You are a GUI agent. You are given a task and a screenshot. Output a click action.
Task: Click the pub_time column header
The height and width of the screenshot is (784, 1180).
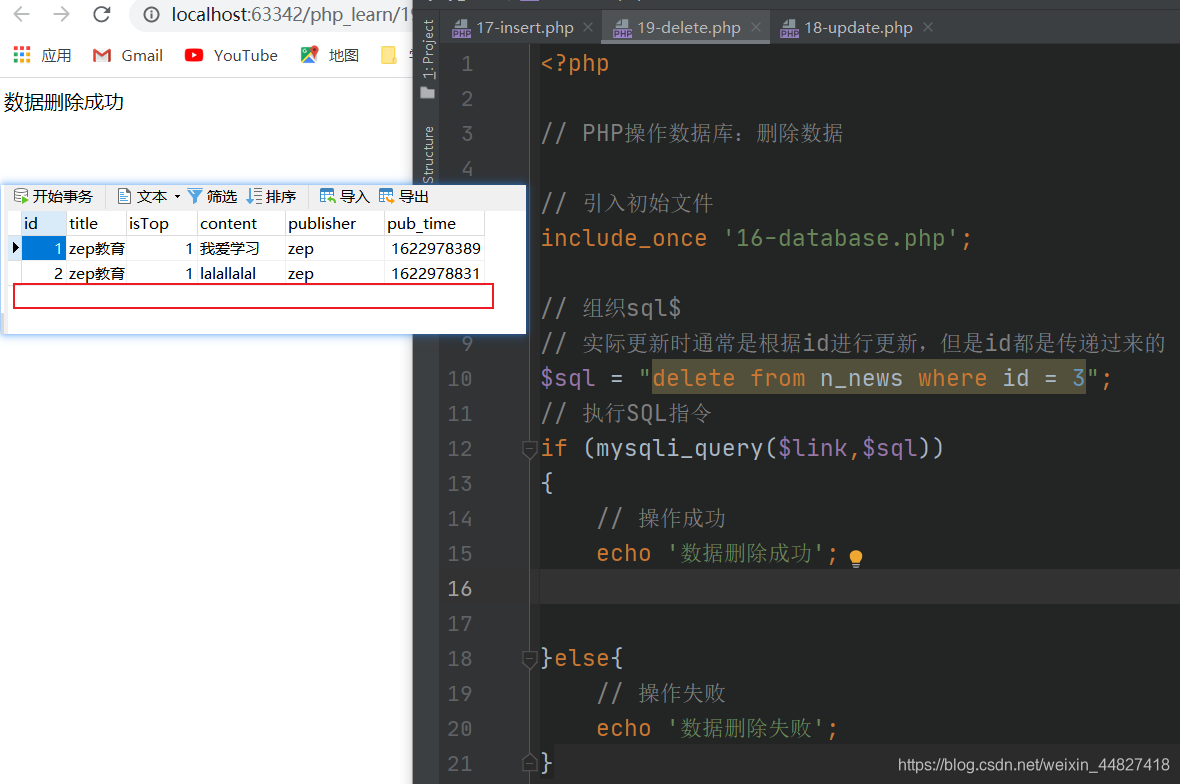pos(433,223)
